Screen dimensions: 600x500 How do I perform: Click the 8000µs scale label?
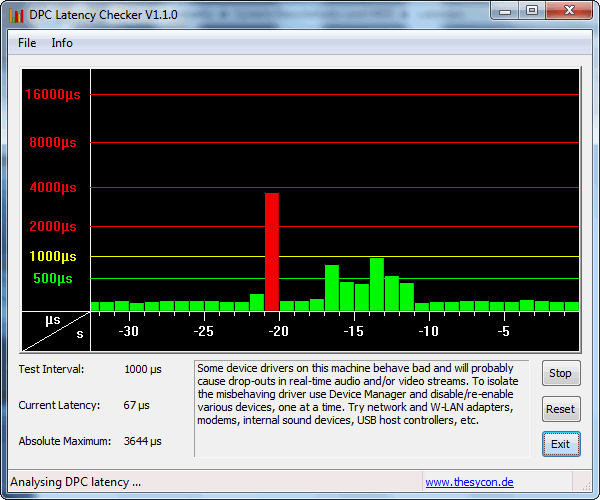53,143
